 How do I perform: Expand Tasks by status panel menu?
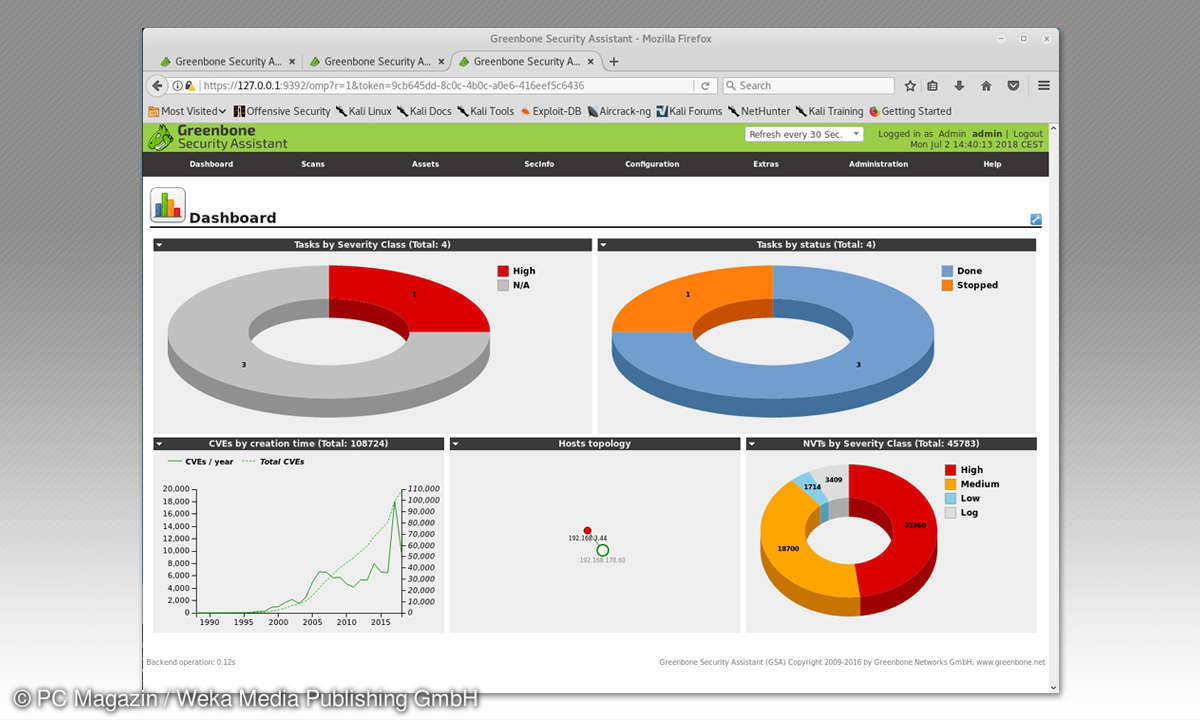604,245
